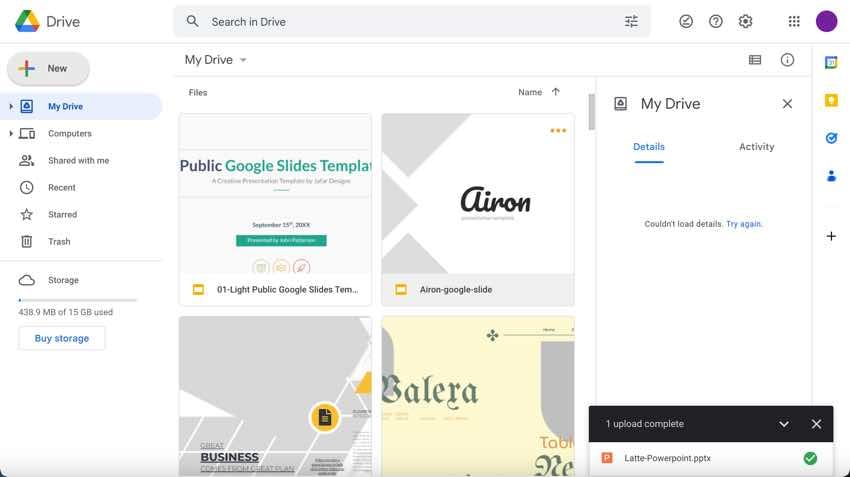Open the Google apps grid
The image size is (850, 477).
[794, 21]
